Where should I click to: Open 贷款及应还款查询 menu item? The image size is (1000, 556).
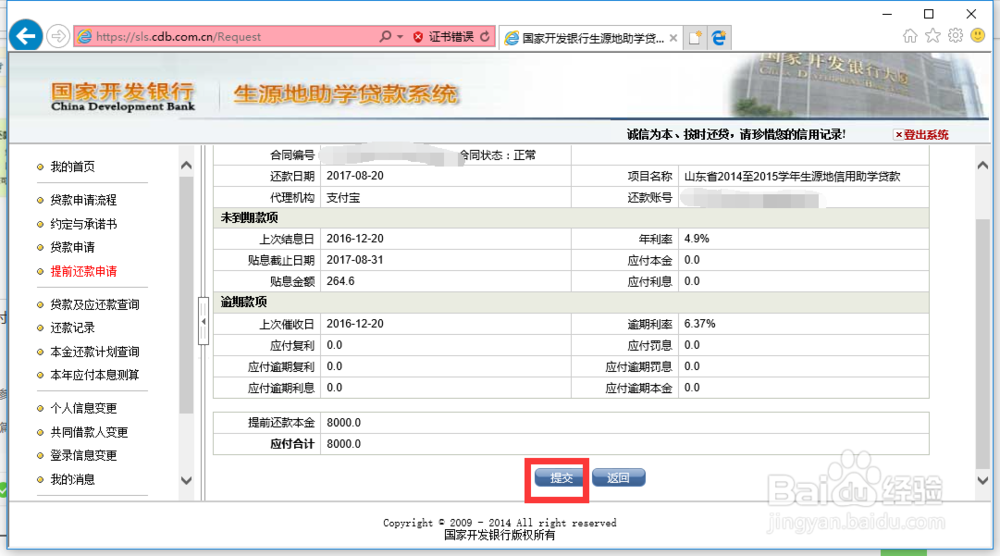tap(94, 304)
